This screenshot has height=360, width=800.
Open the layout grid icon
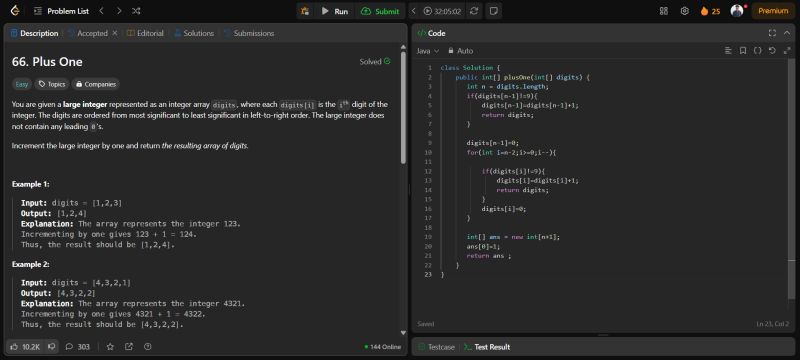coord(664,11)
